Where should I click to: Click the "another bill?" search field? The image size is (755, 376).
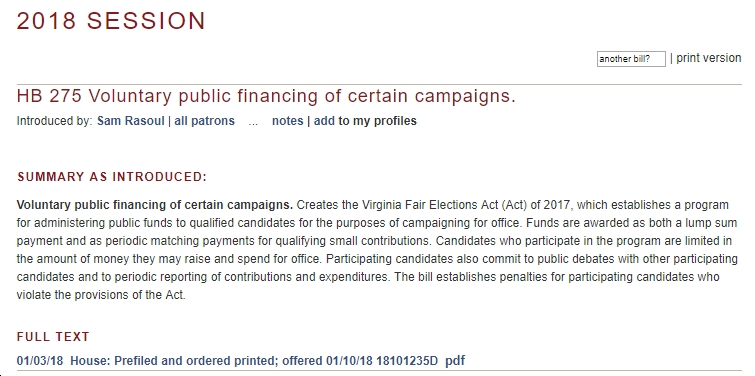(631, 59)
